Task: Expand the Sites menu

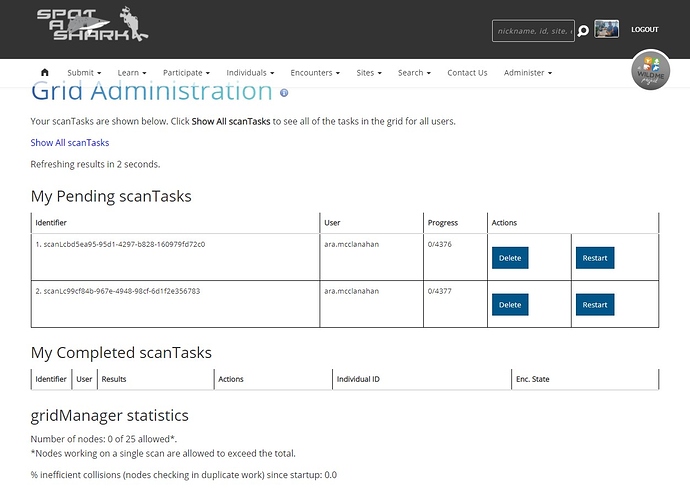Action: (x=369, y=73)
